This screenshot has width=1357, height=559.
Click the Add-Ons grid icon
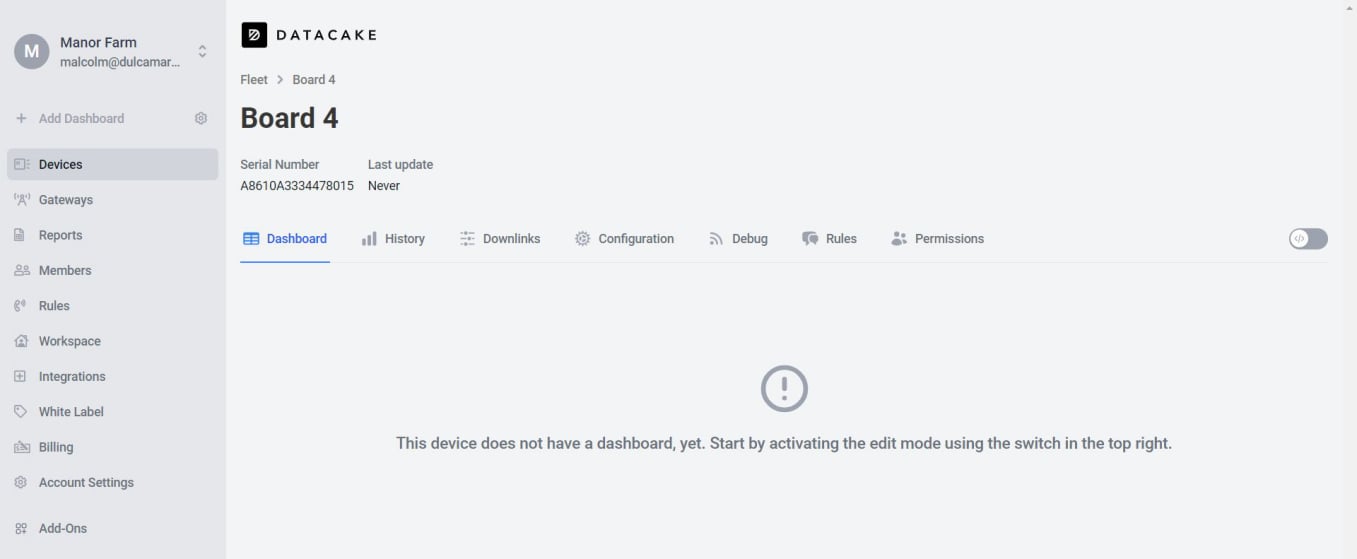(x=21, y=528)
